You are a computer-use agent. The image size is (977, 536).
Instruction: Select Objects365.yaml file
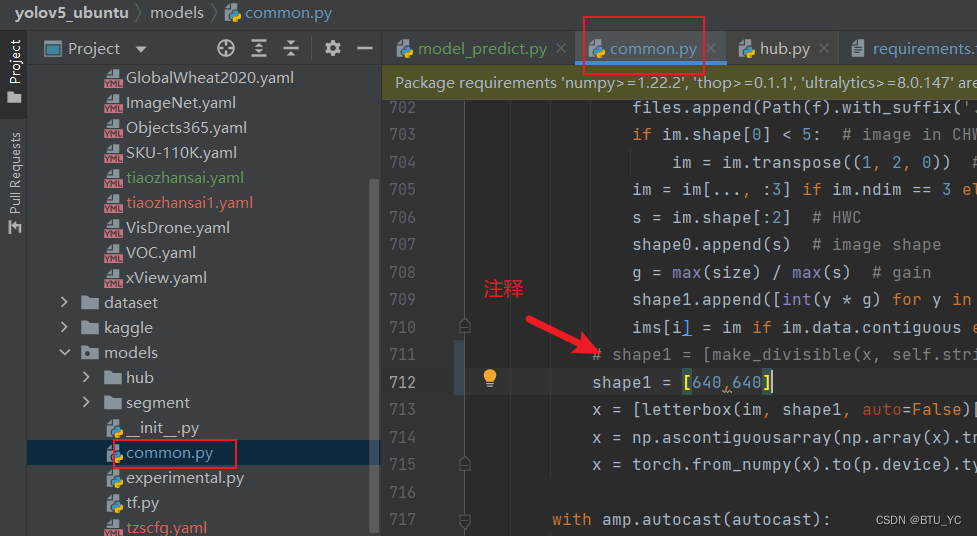coord(186,128)
